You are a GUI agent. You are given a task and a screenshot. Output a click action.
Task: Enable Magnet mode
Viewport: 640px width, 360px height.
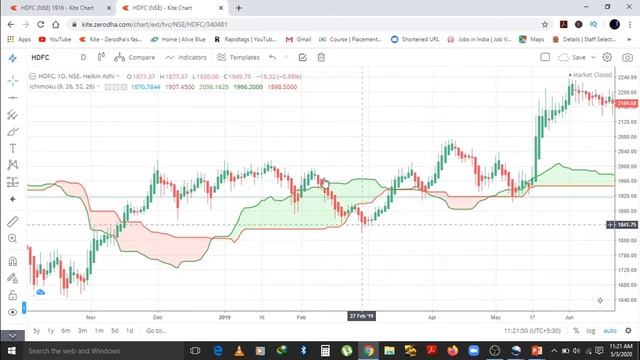[13, 261]
